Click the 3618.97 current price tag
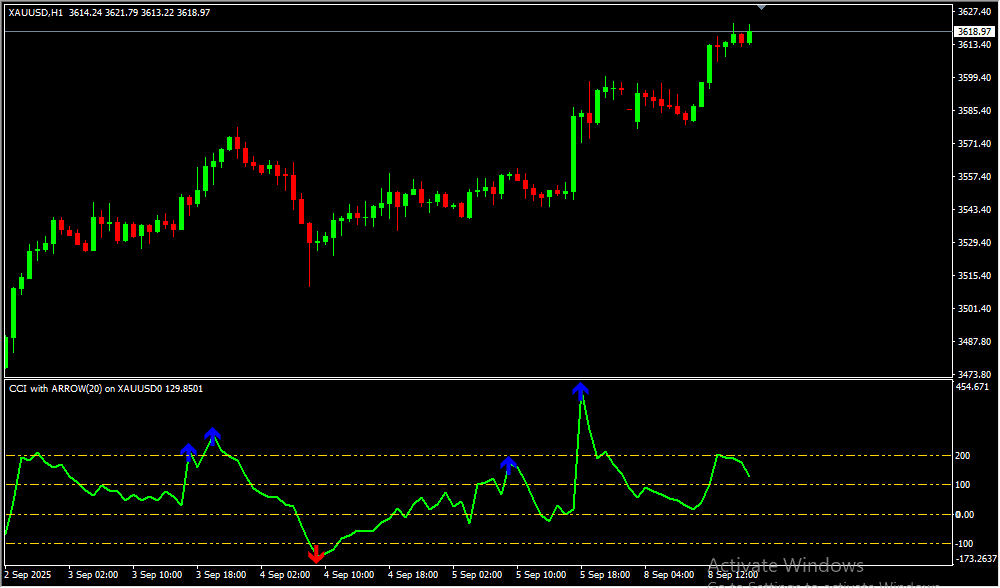Screen dimensions: 1000x588 pos(973,32)
